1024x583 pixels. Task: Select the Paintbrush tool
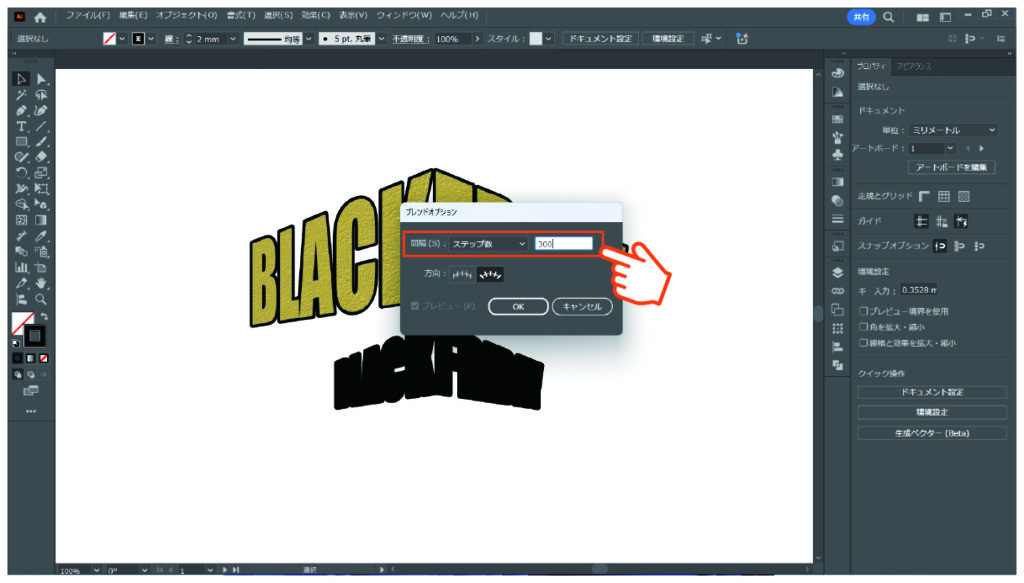pos(41,142)
